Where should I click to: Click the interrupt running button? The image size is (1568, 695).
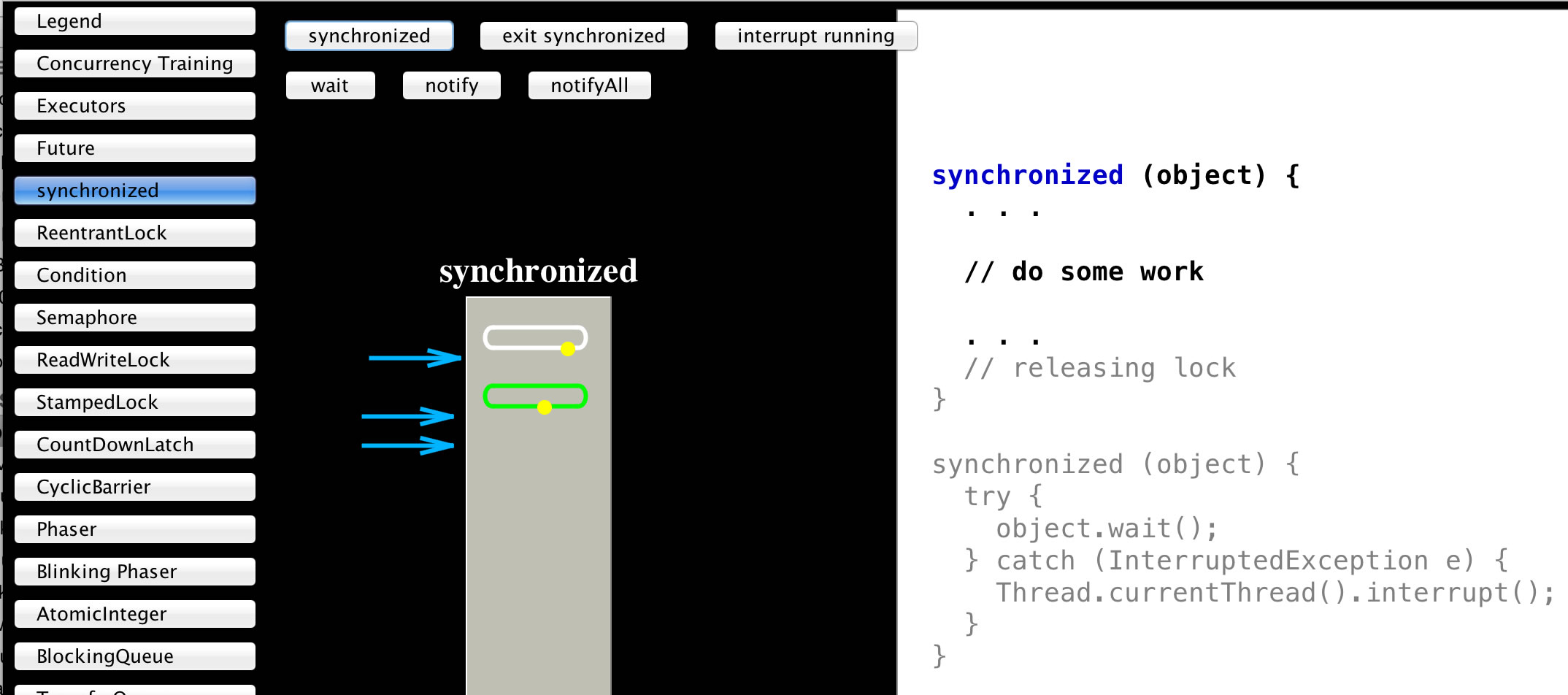816,36
